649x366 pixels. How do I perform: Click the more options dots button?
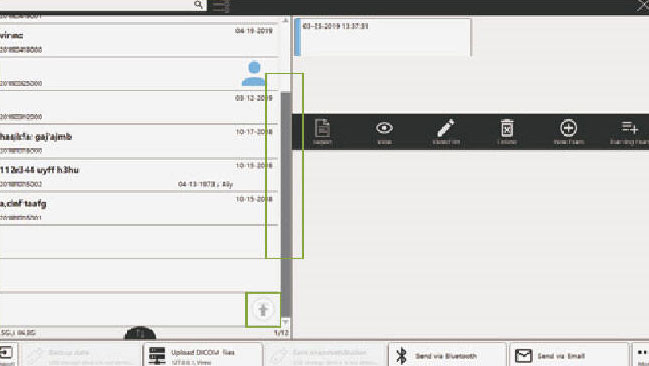[x=641, y=355]
